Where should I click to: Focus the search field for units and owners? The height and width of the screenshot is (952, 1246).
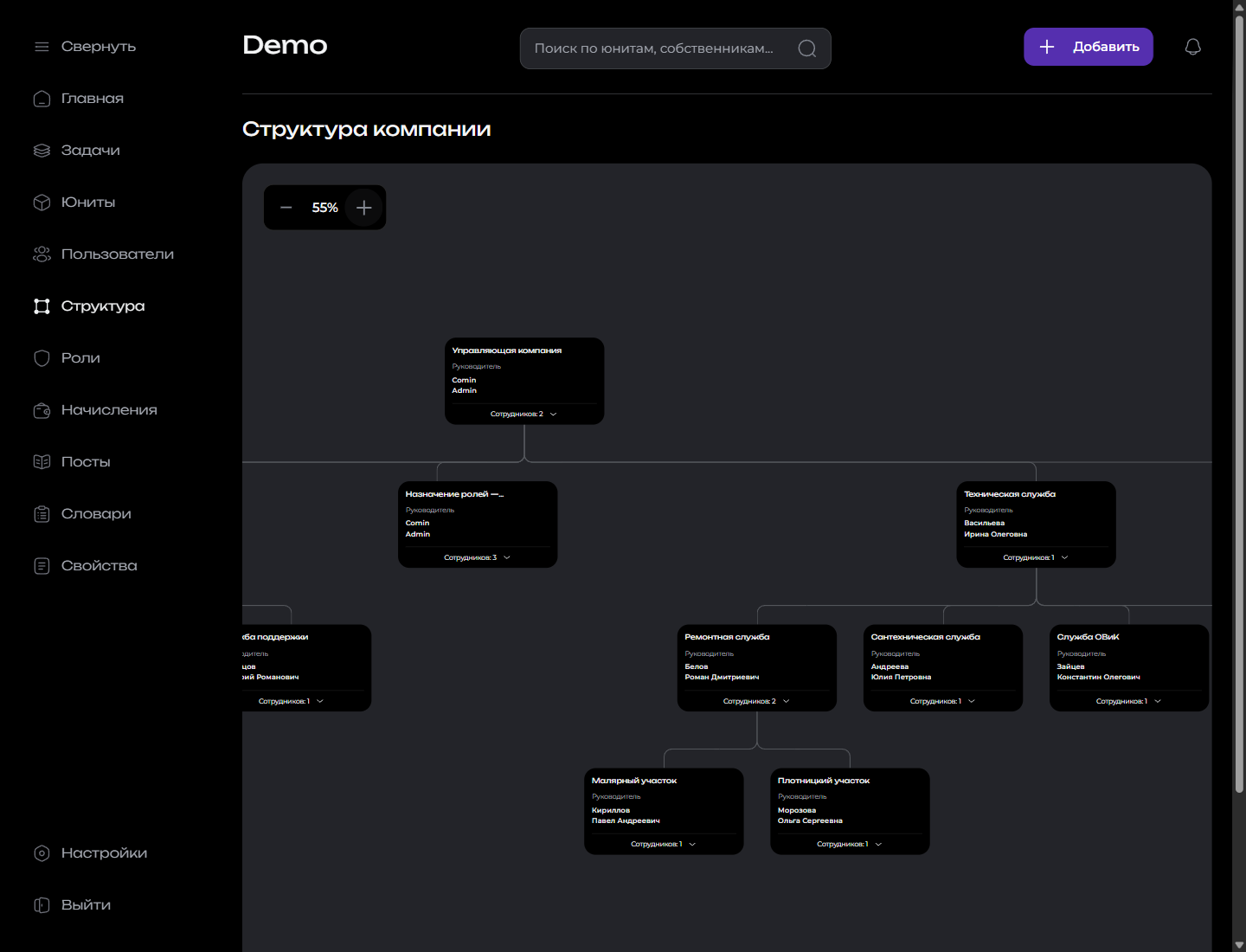pyautogui.click(x=675, y=48)
